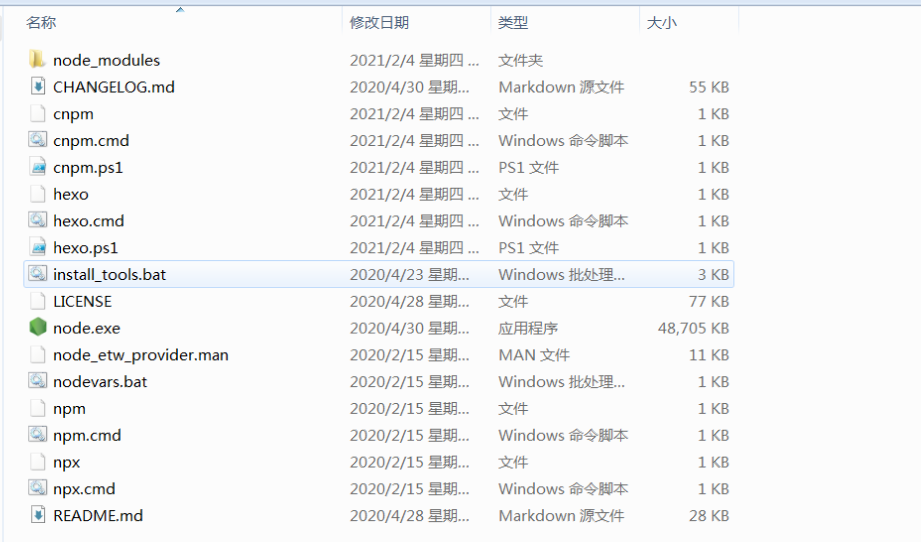Viewport: 921px width, 542px height.
Task: Click Windows 批处理 type of nodevars.bat
Action: (x=562, y=382)
